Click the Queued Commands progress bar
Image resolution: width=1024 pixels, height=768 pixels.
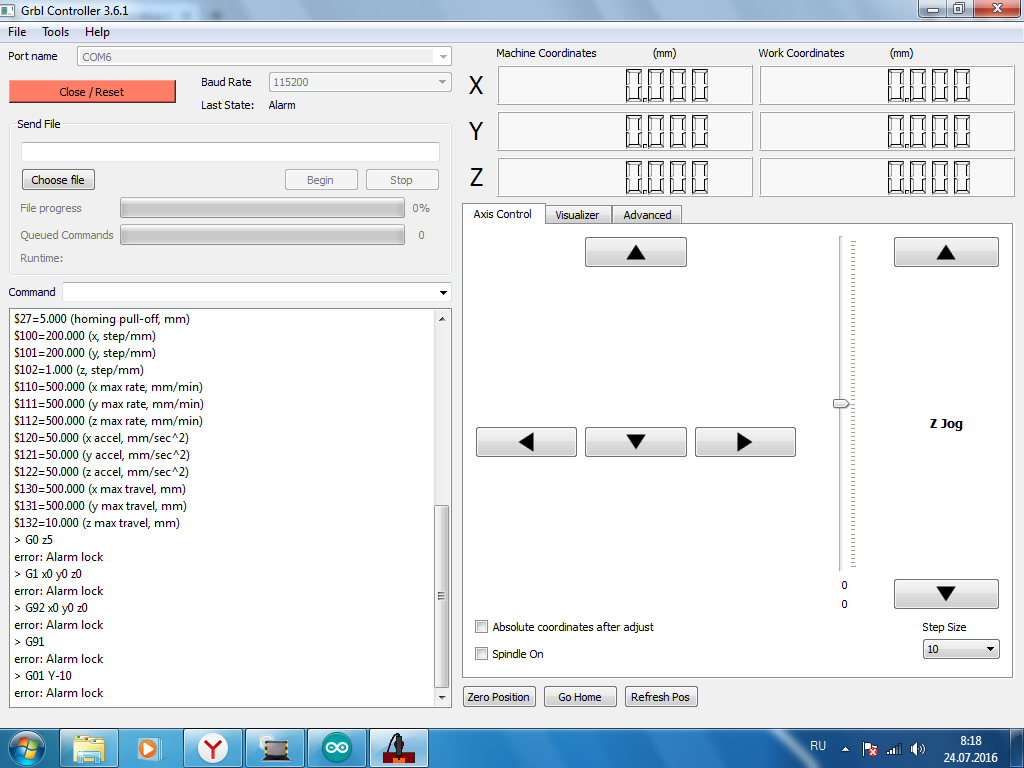pyautogui.click(x=263, y=235)
